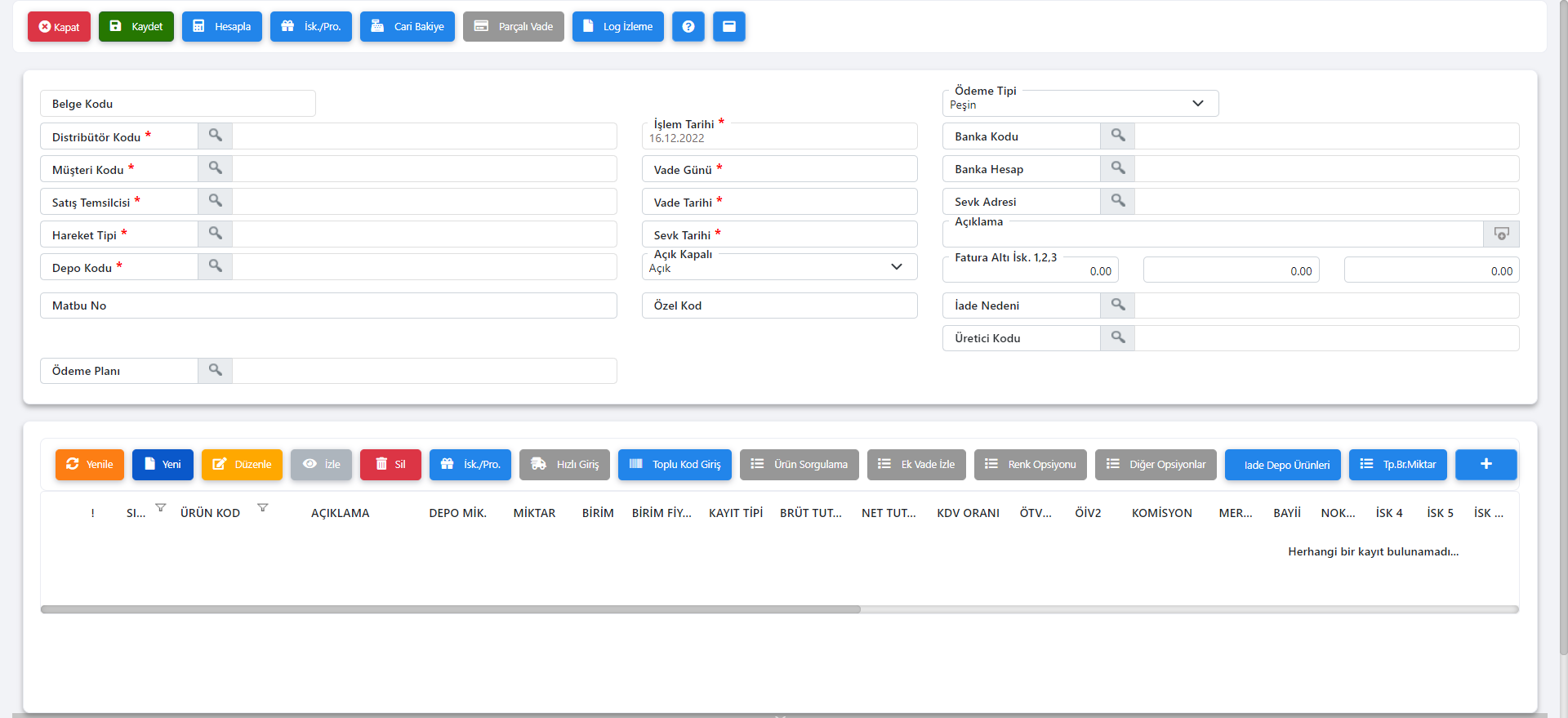Expand the Ödeme Tipi dropdown
This screenshot has width=1568, height=718.
point(1197,104)
